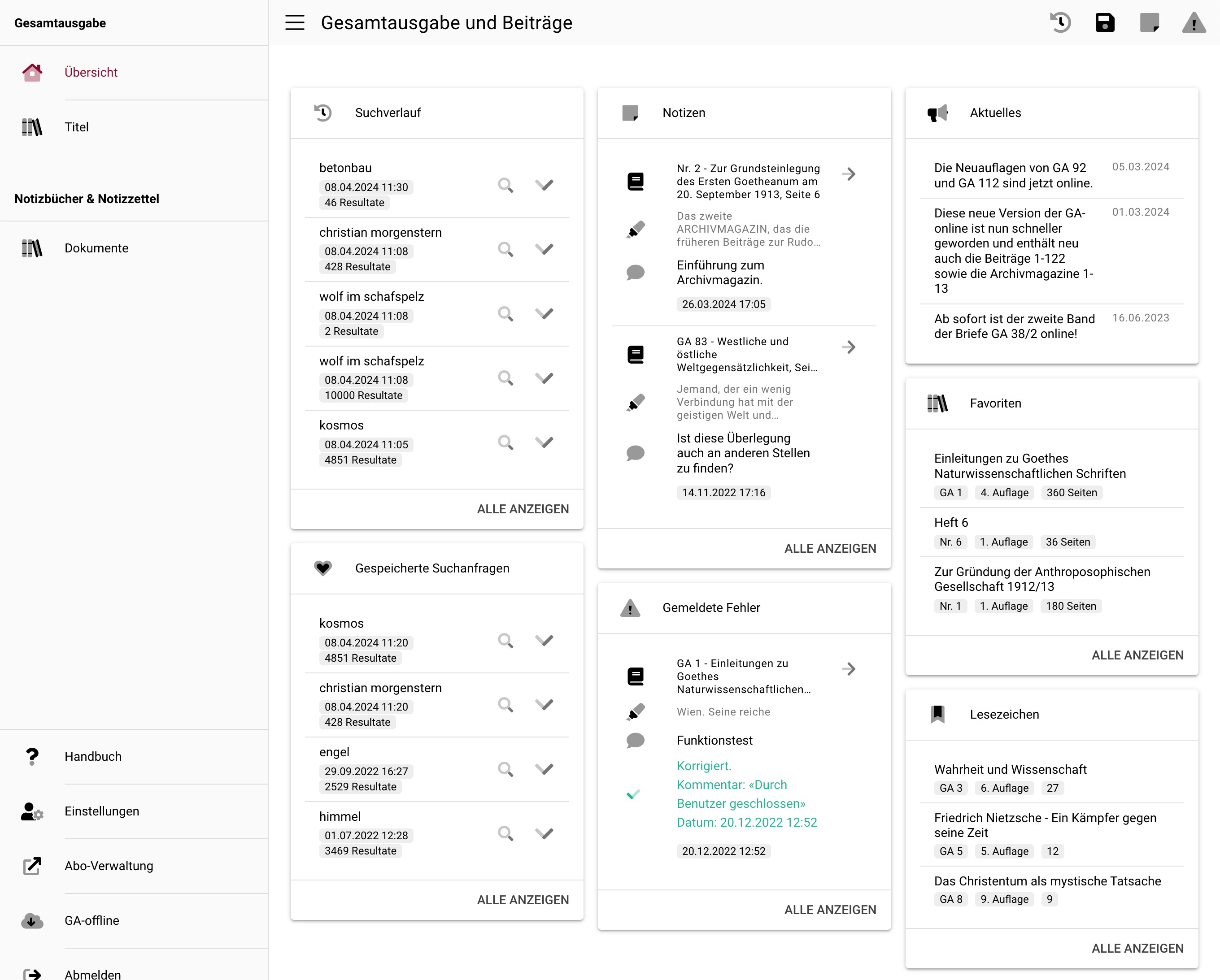Open bookmark Wahrheit und Wissenschaft
This screenshot has height=980, width=1220.
click(1010, 769)
